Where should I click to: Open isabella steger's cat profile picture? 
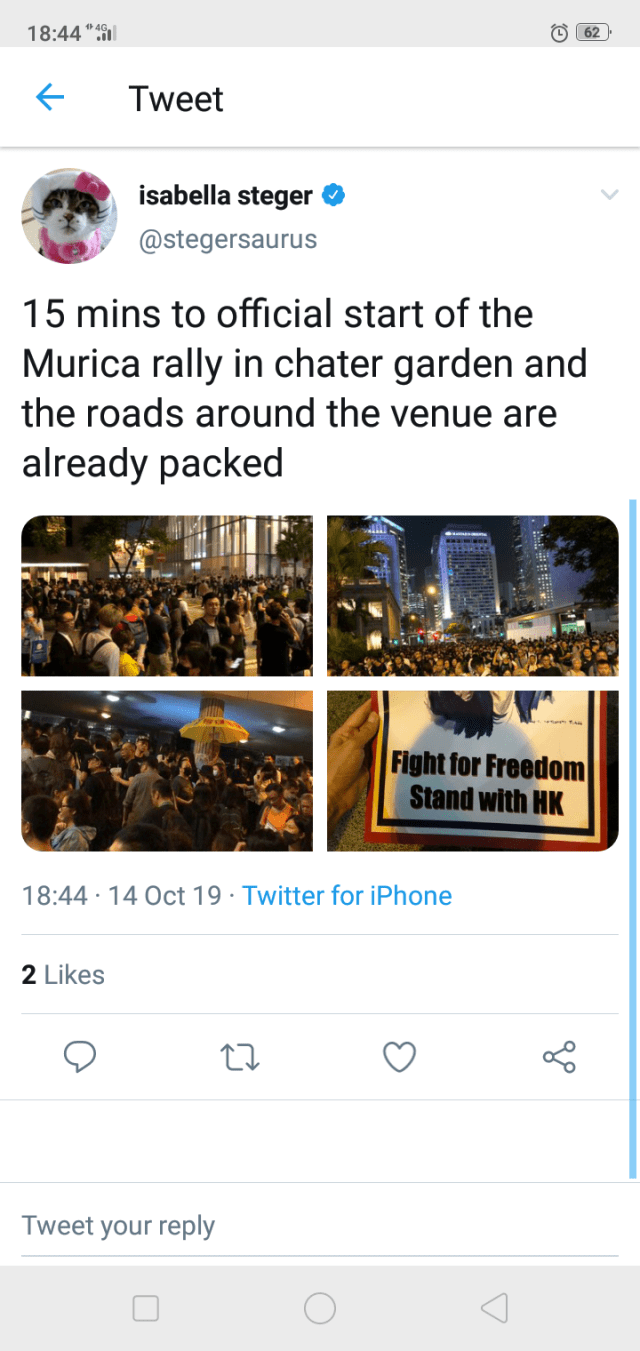[69, 216]
